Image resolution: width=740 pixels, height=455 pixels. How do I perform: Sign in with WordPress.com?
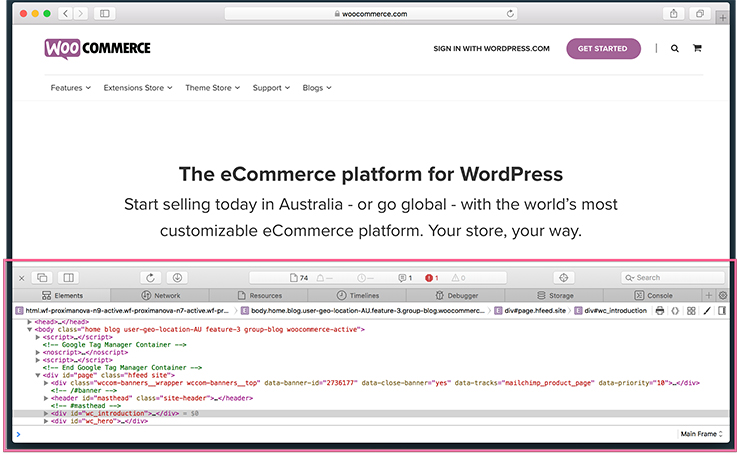pyautogui.click(x=491, y=48)
